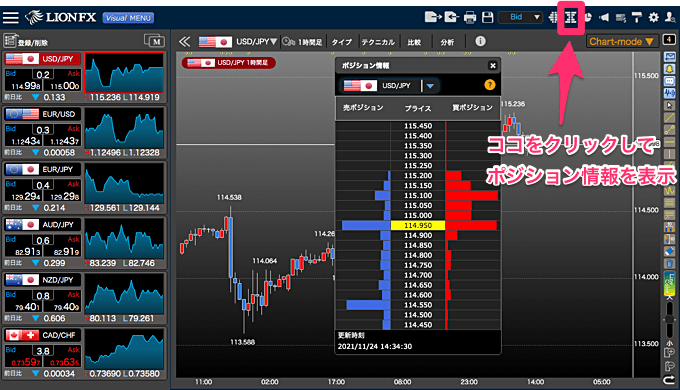The height and width of the screenshot is (390, 680).
Task: Click the printer icon in top toolbar
Action: [470, 17]
